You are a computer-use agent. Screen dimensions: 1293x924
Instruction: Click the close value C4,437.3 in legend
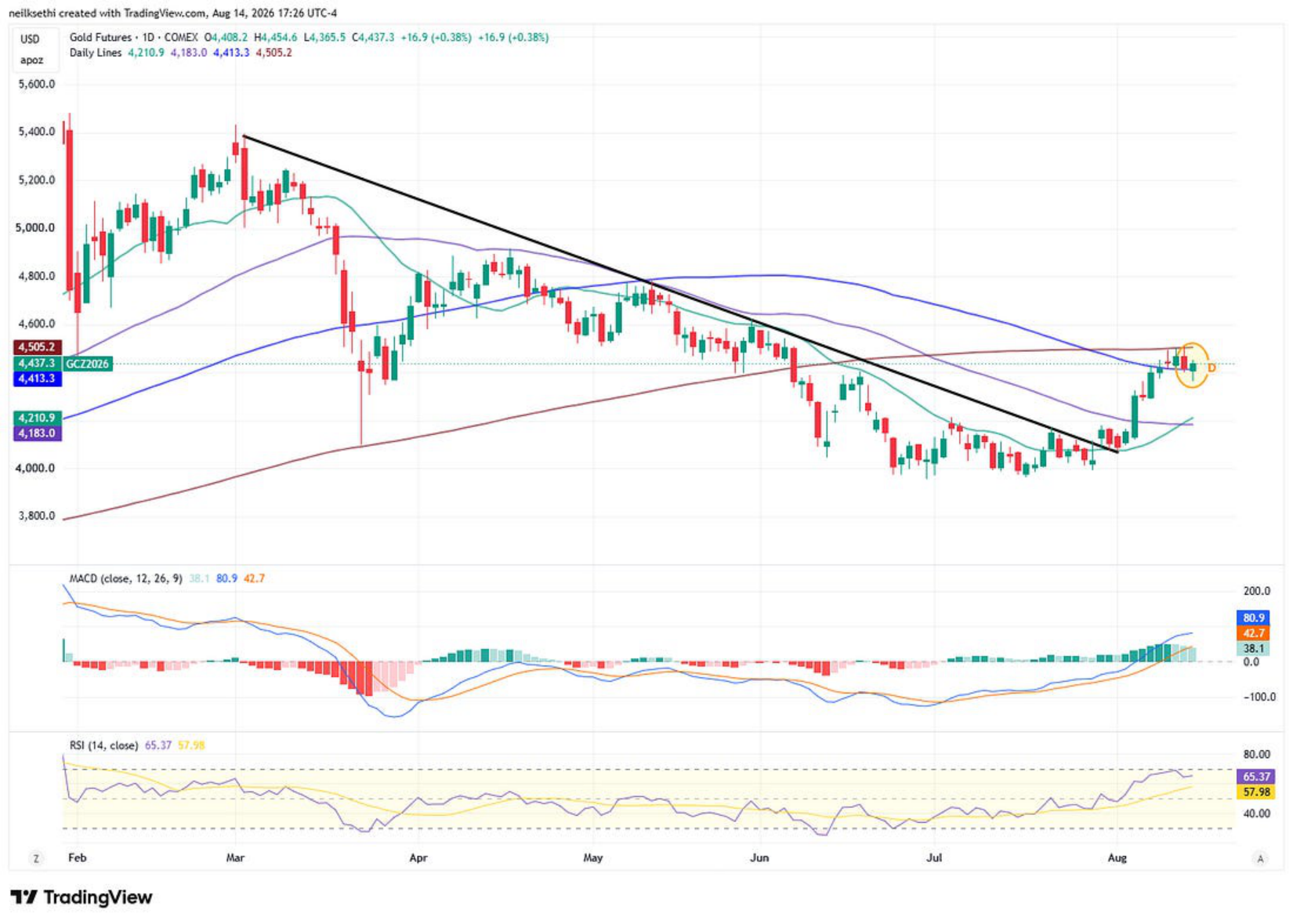click(373, 37)
